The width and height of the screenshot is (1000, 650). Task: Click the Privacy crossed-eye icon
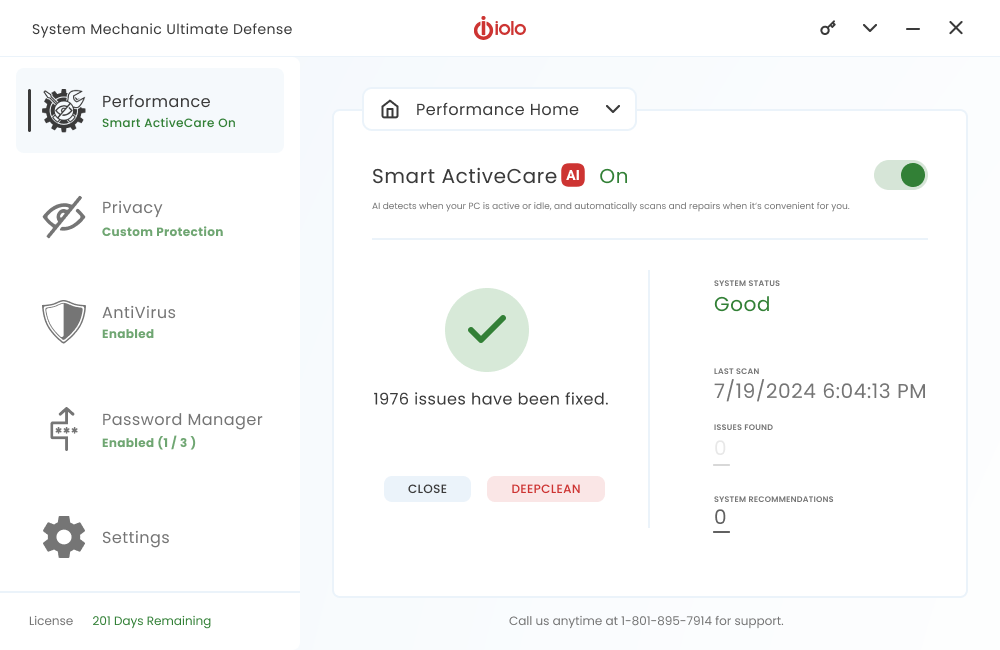click(64, 217)
